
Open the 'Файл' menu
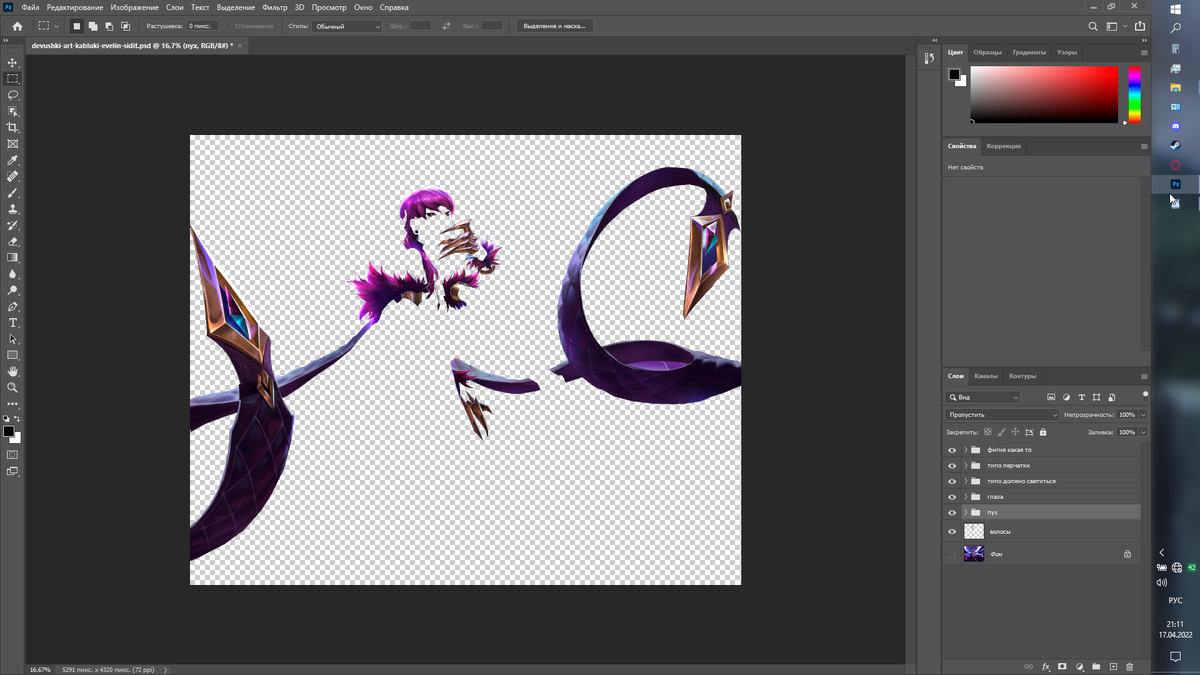click(x=30, y=7)
